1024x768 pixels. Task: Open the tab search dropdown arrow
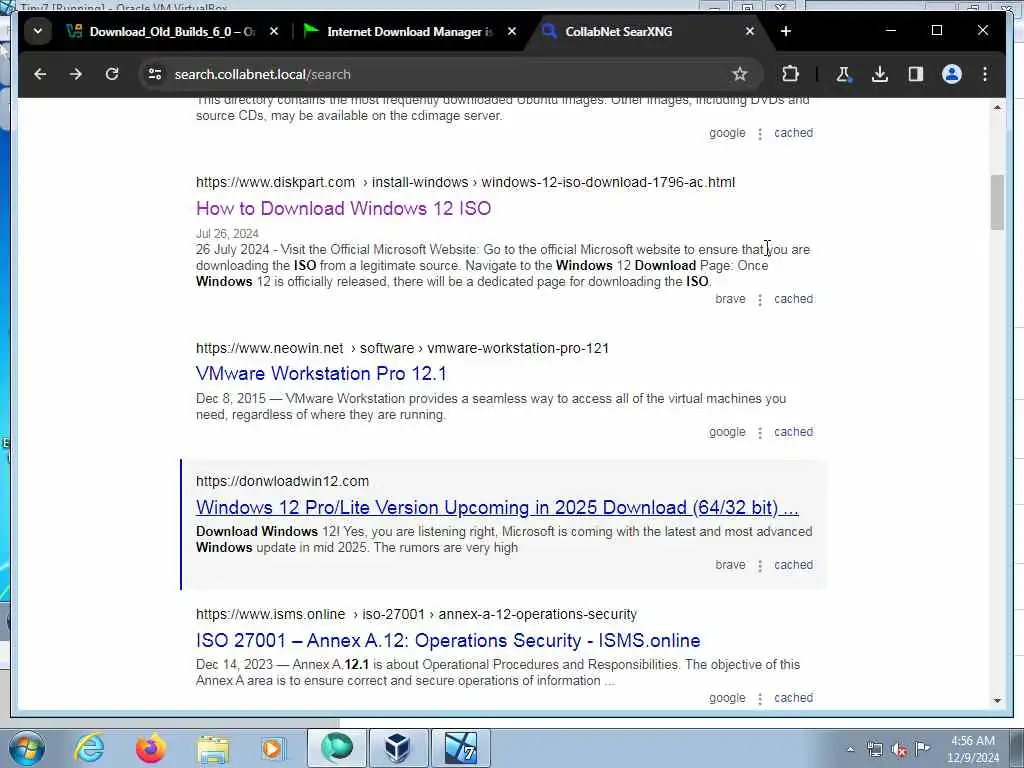38,31
